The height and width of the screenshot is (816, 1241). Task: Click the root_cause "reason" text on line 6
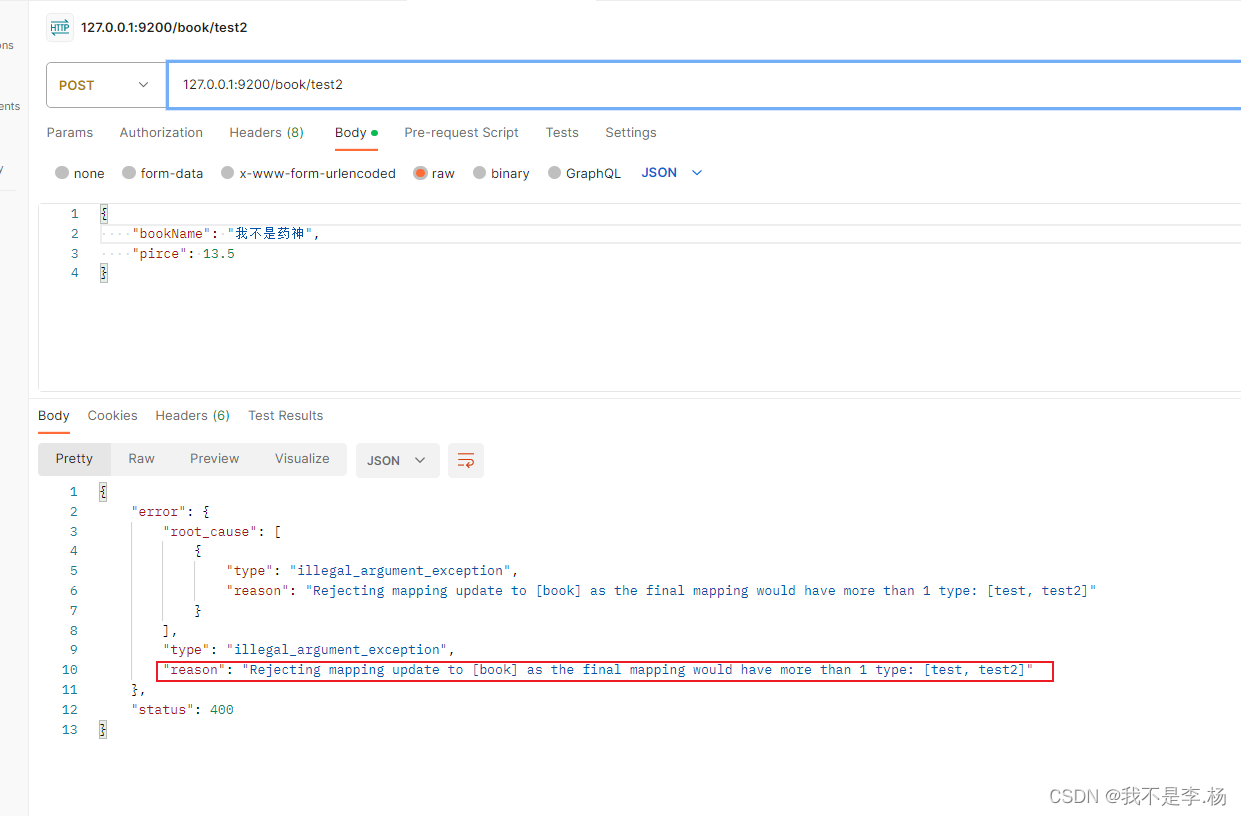[661, 591]
